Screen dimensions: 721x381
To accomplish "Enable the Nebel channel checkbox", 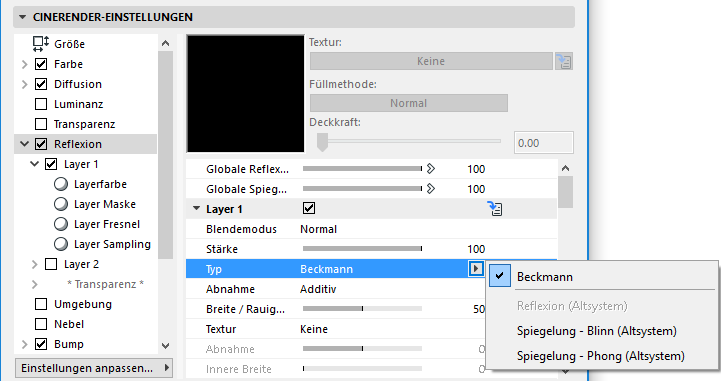I will tap(41, 324).
